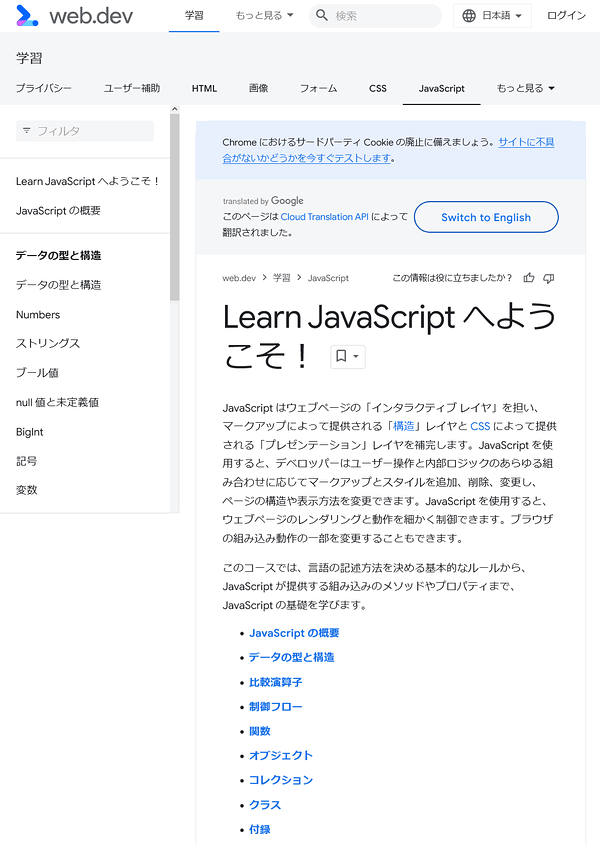Select null 値と未定義値 in sidebar
The height and width of the screenshot is (845, 600).
(57, 402)
